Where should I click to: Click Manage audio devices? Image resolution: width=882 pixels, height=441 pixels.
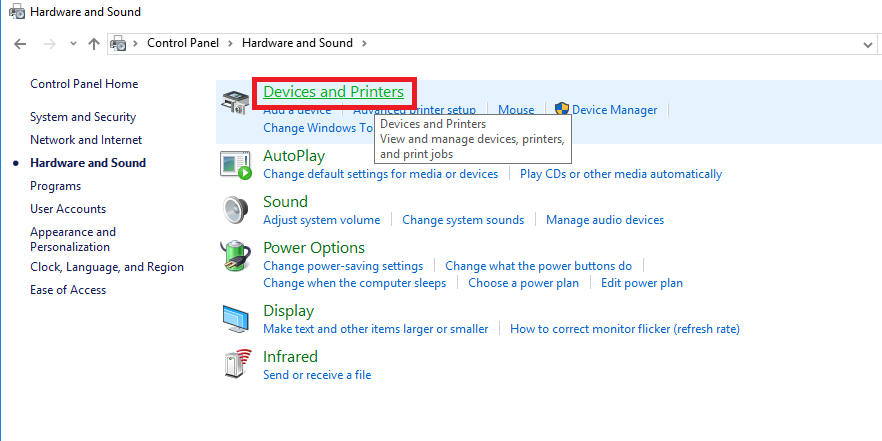pyautogui.click(x=605, y=219)
